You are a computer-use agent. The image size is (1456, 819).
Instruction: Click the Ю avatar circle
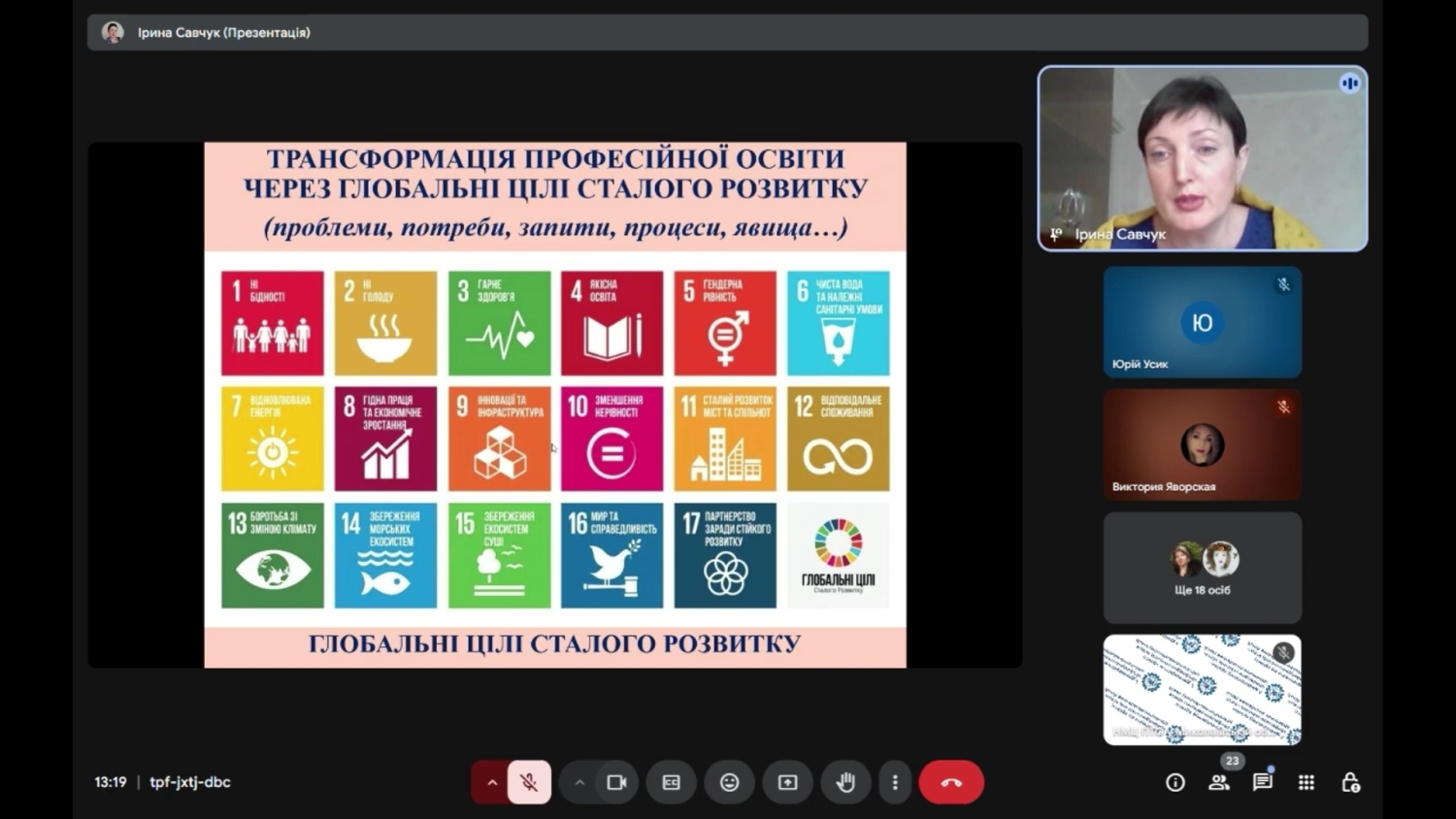[x=1203, y=322]
